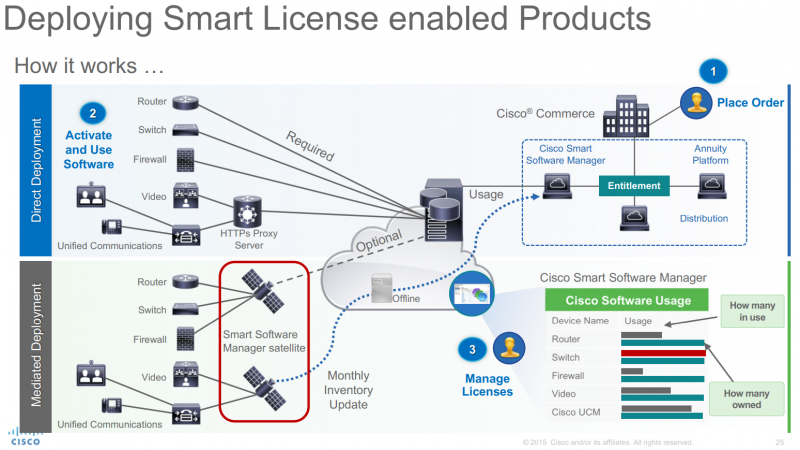The image size is (800, 450).
Task: Click the 'HTTPs Proxy Server' label
Action: [x=248, y=239]
